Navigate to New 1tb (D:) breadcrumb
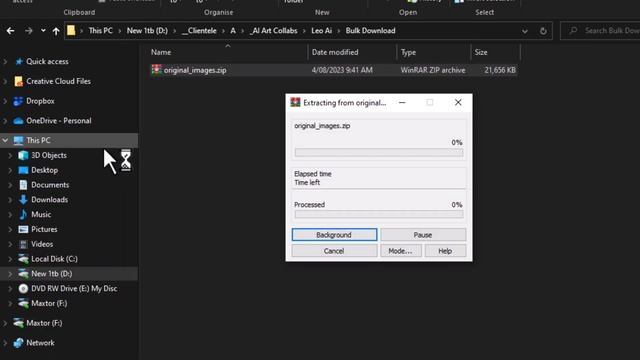This screenshot has width=640, height=360. point(147,31)
